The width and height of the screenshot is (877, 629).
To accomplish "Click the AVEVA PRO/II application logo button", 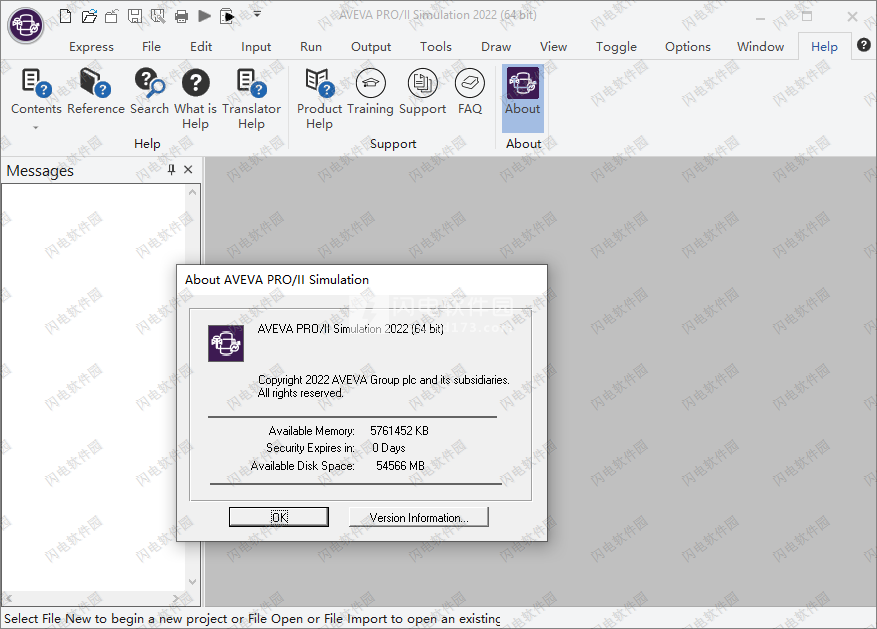I will tap(25, 25).
